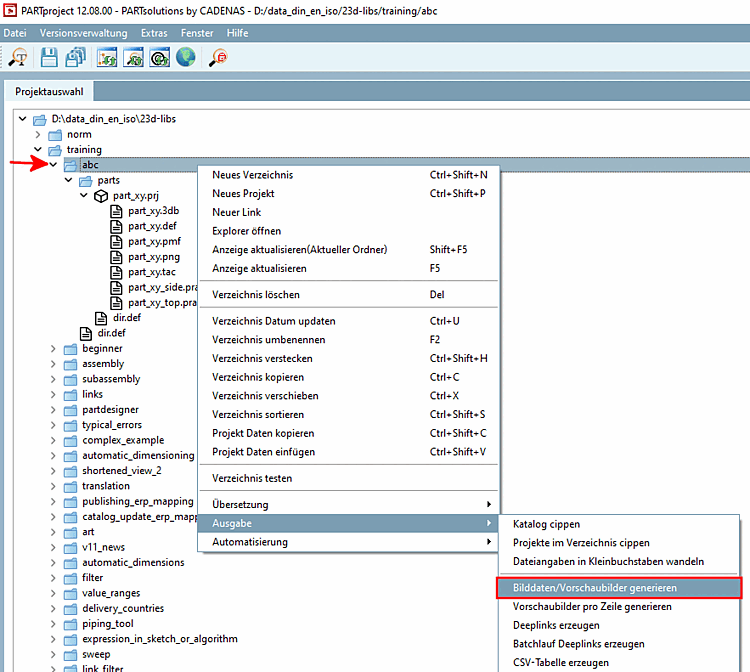The image size is (750, 672).
Task: Choose Neues Projekt from context menu
Action: (x=349, y=194)
